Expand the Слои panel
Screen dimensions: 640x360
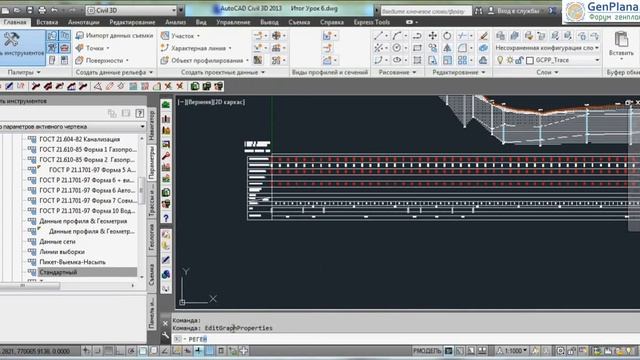click(547, 72)
